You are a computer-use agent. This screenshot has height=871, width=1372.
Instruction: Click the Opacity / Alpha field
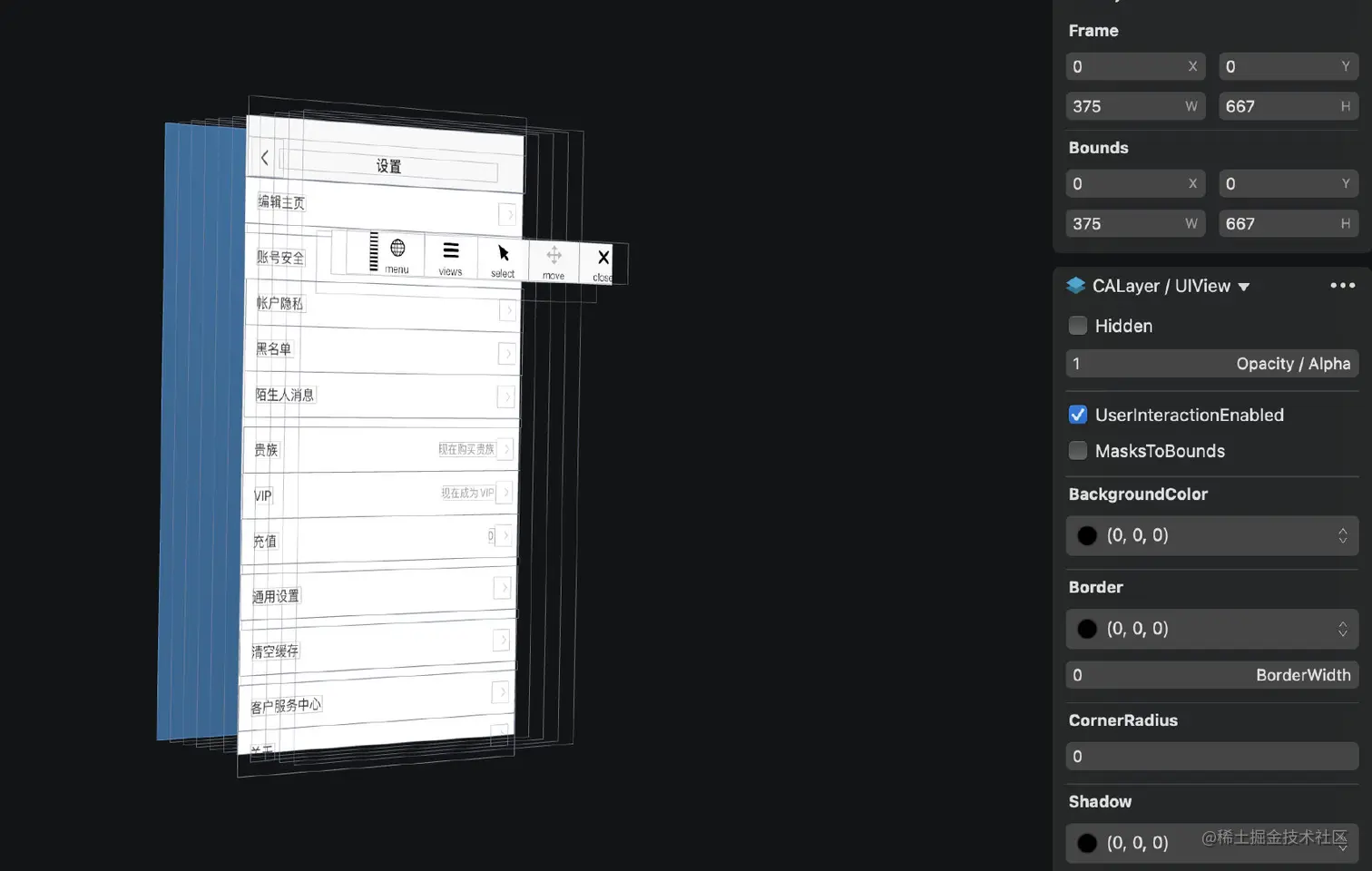(x=1212, y=364)
